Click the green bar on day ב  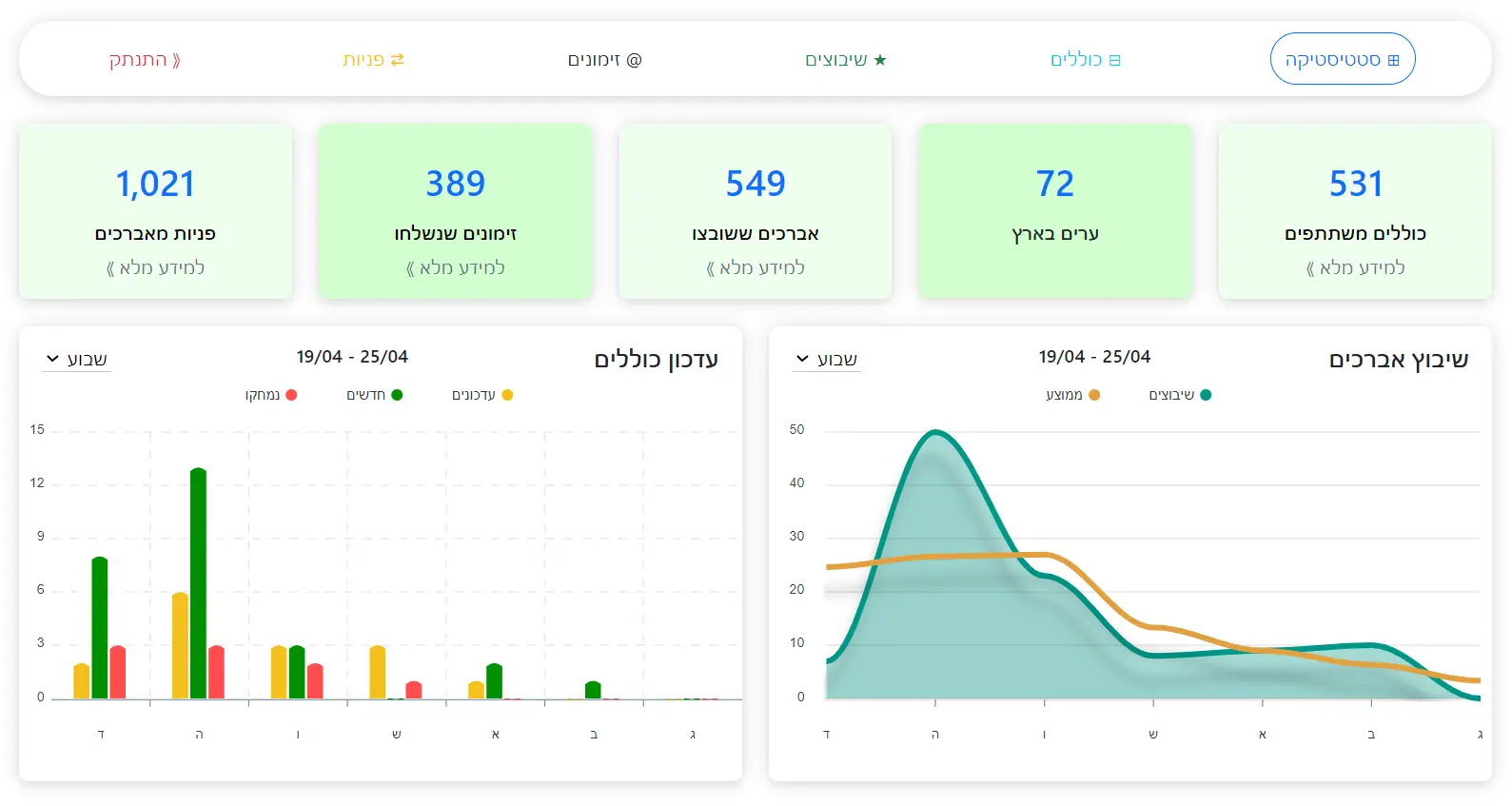pyautogui.click(x=593, y=690)
